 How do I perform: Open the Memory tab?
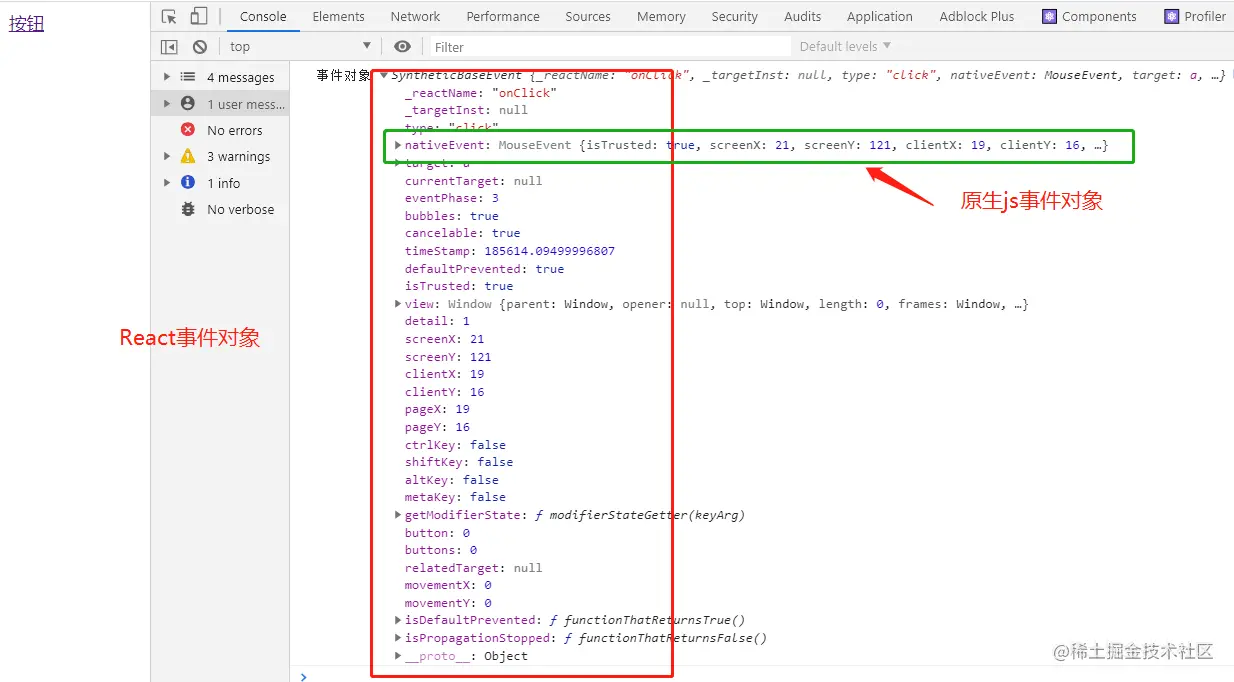(661, 16)
